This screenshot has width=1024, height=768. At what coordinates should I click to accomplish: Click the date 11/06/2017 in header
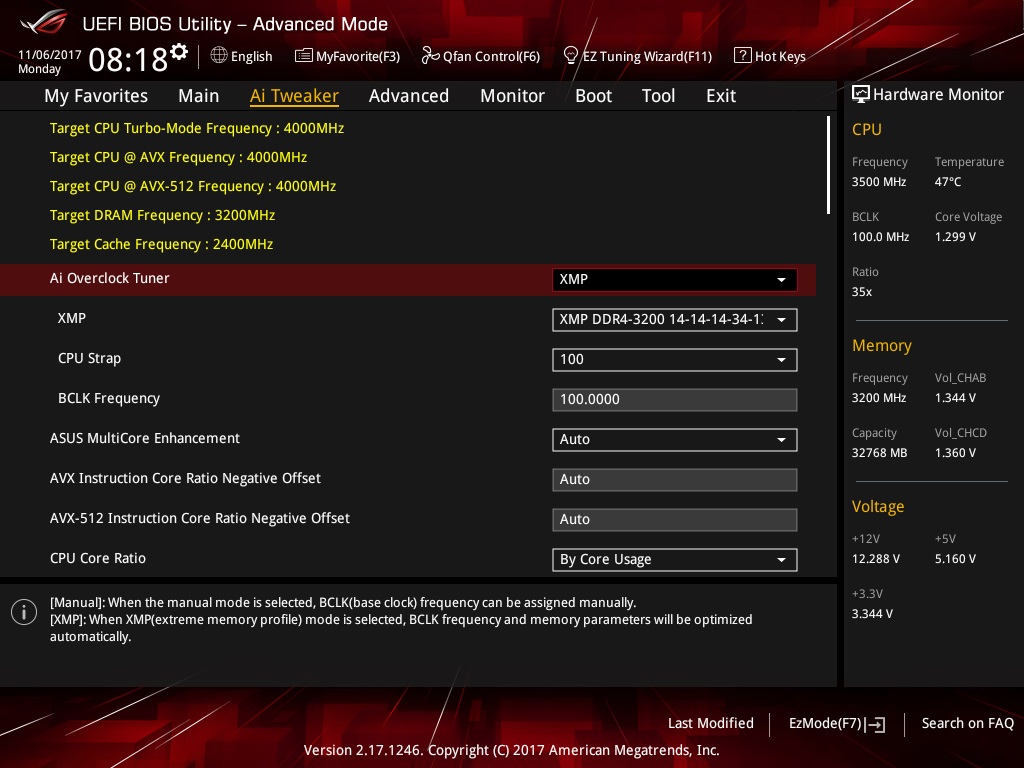tap(50, 55)
